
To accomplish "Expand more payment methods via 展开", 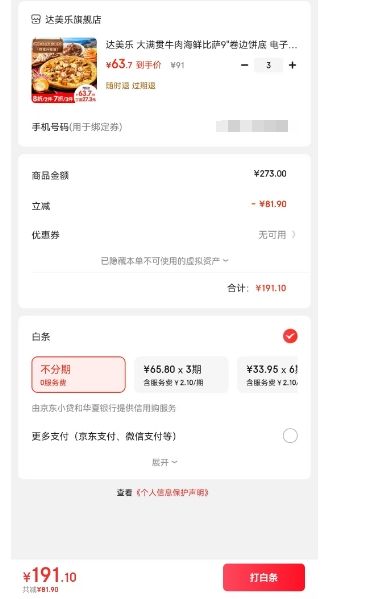I will [x=164, y=462].
